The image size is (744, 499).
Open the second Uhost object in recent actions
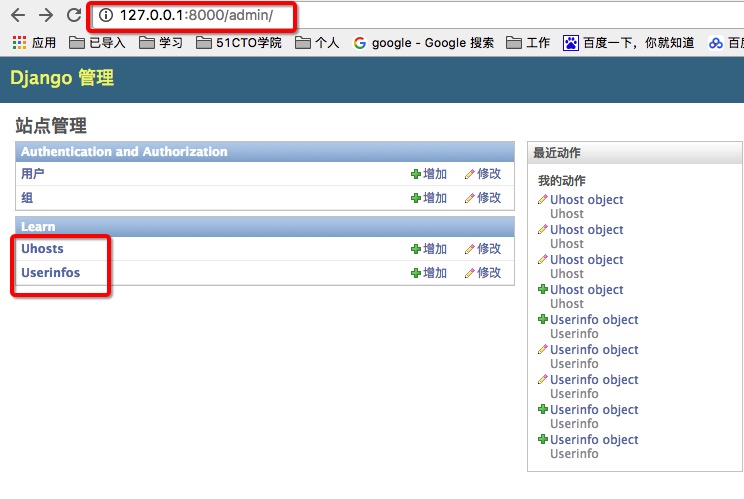586,230
